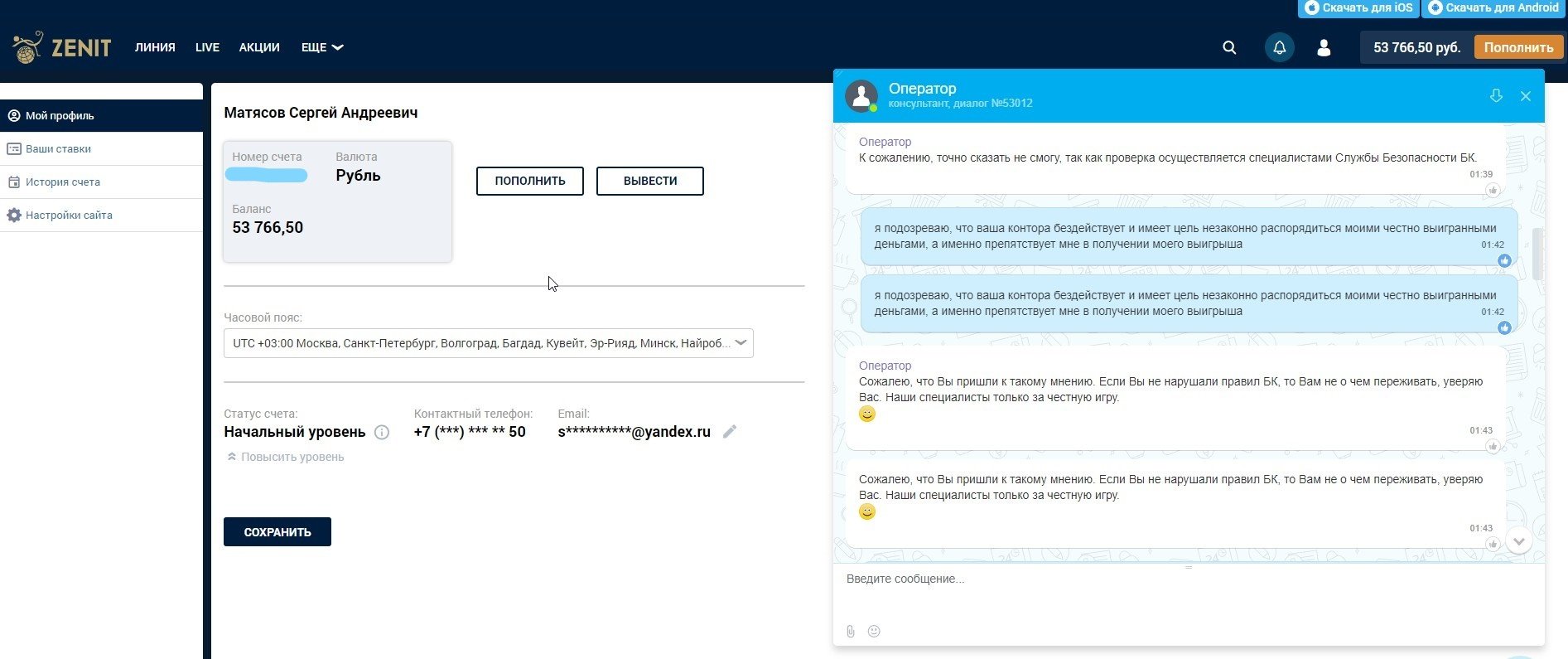Open notifications bell icon

click(1279, 48)
